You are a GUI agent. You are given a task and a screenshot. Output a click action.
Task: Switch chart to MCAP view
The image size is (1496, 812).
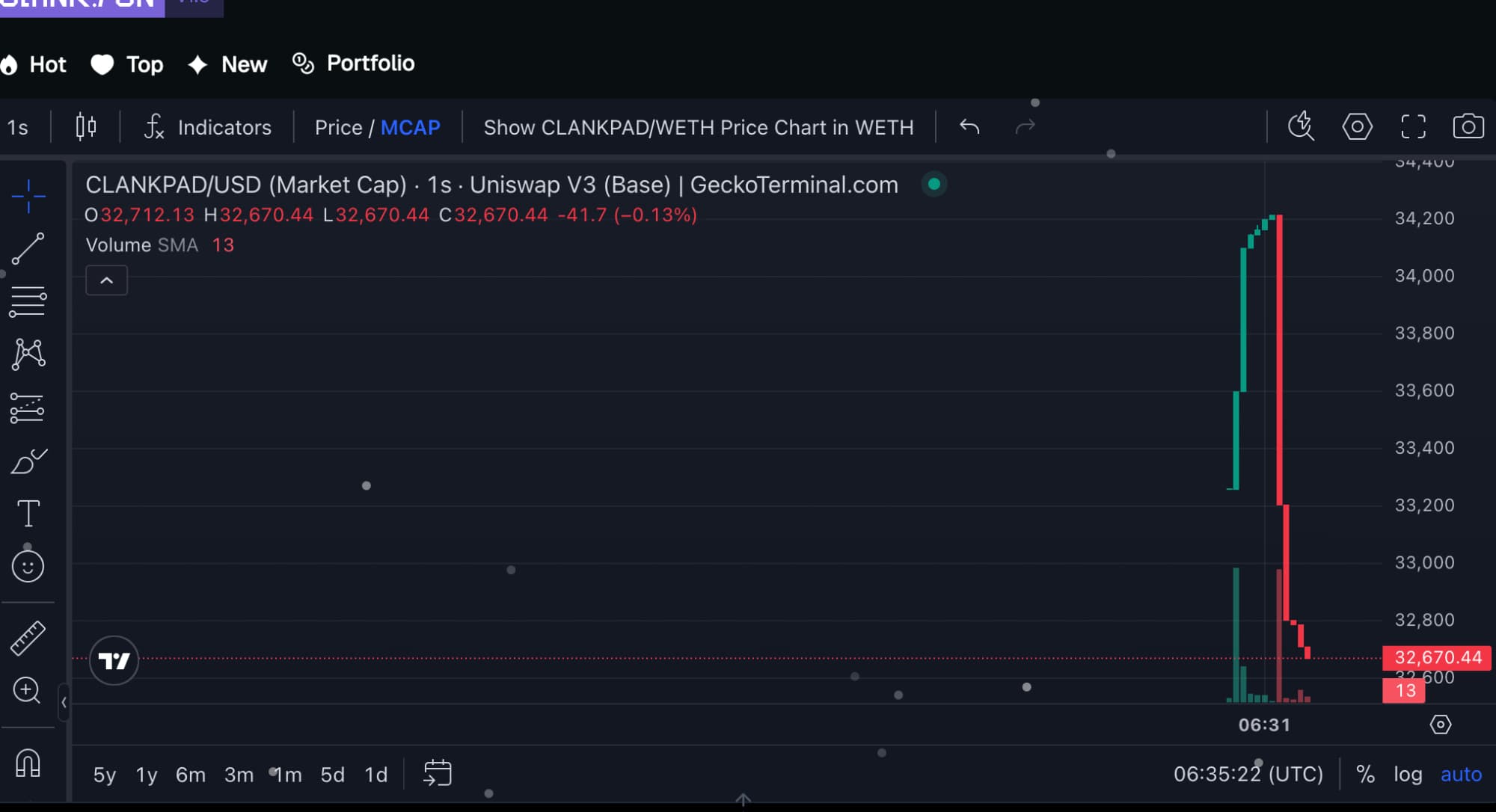coord(410,127)
